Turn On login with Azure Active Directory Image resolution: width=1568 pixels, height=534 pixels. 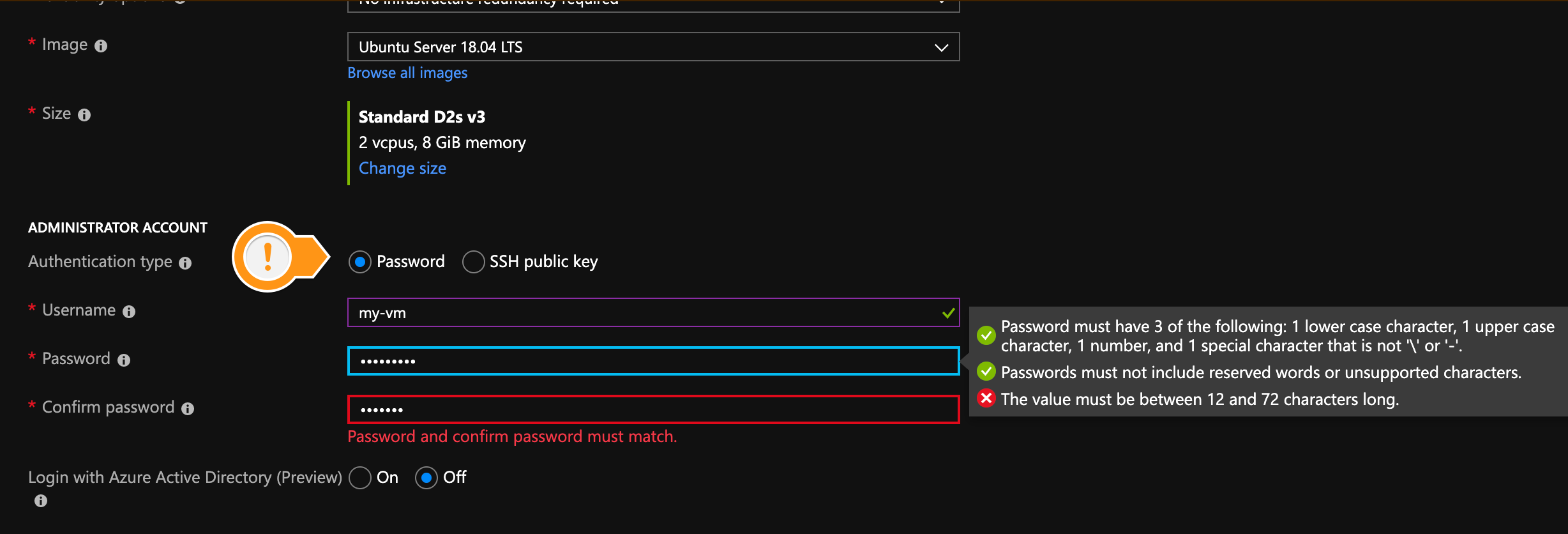coord(360,478)
